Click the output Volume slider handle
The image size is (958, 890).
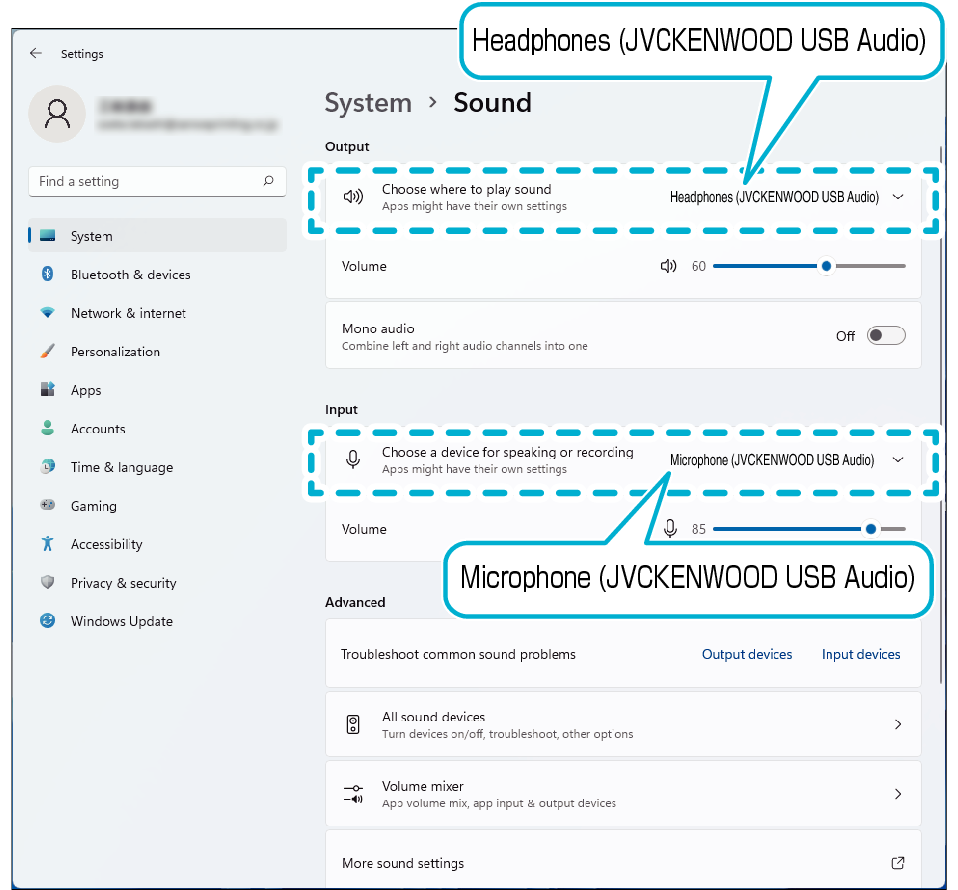click(x=826, y=266)
